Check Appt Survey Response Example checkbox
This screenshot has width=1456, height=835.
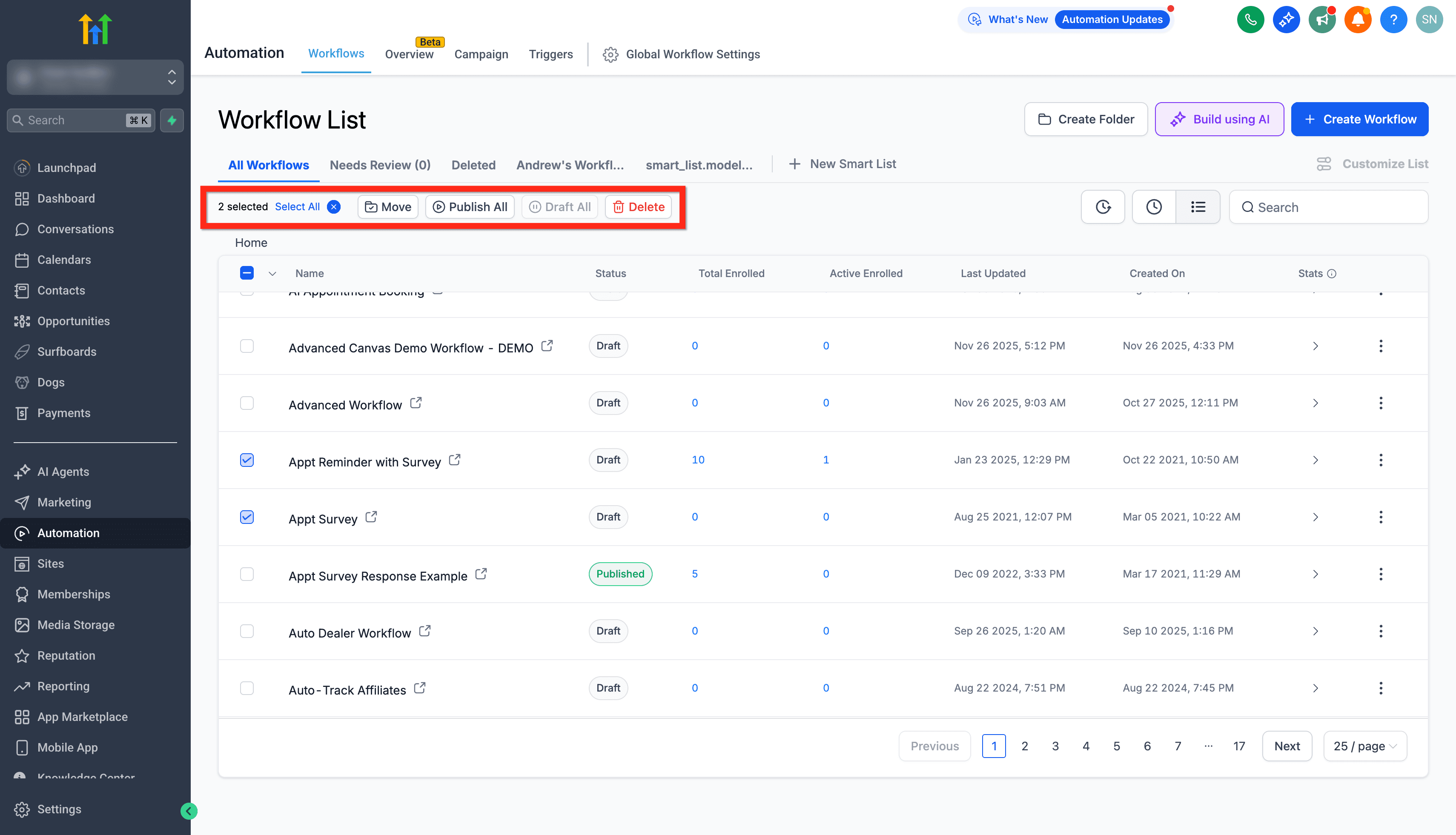coord(246,574)
